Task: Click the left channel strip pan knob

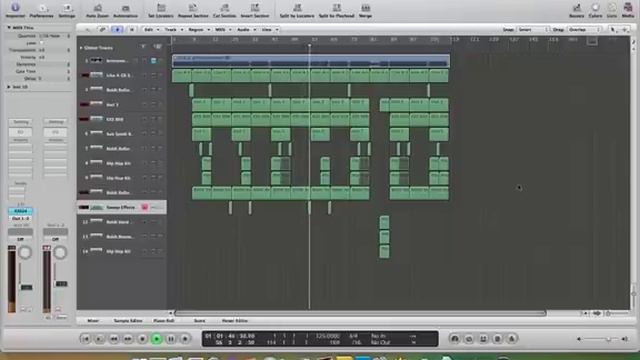Action: pyautogui.click(x=25, y=253)
